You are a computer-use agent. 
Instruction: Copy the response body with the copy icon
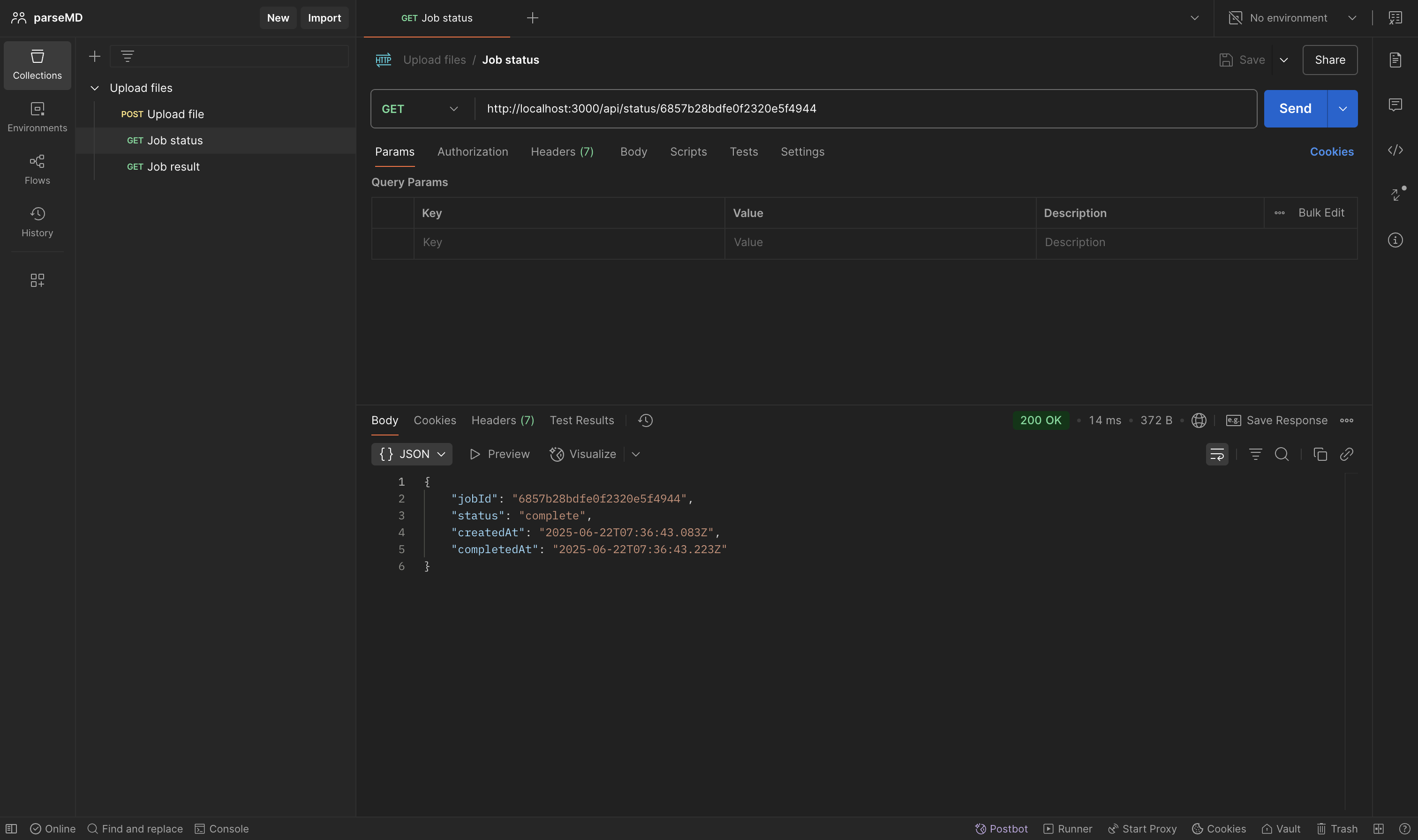[1320, 454]
